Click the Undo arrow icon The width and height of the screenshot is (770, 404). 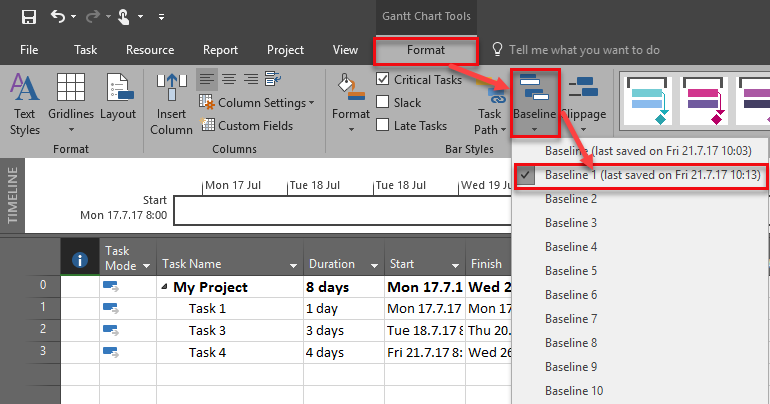click(x=59, y=16)
